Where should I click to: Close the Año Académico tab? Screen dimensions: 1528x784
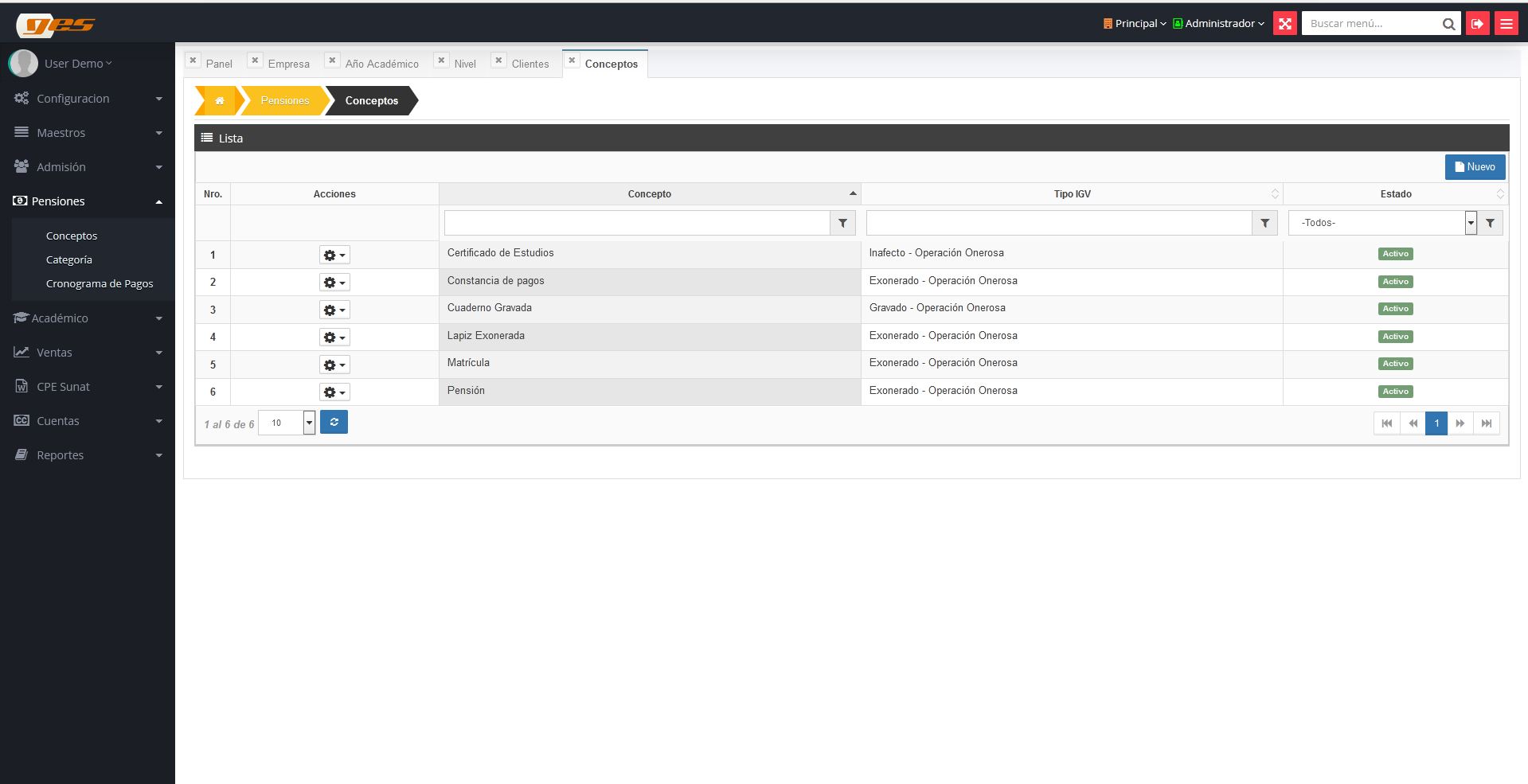coord(332,60)
